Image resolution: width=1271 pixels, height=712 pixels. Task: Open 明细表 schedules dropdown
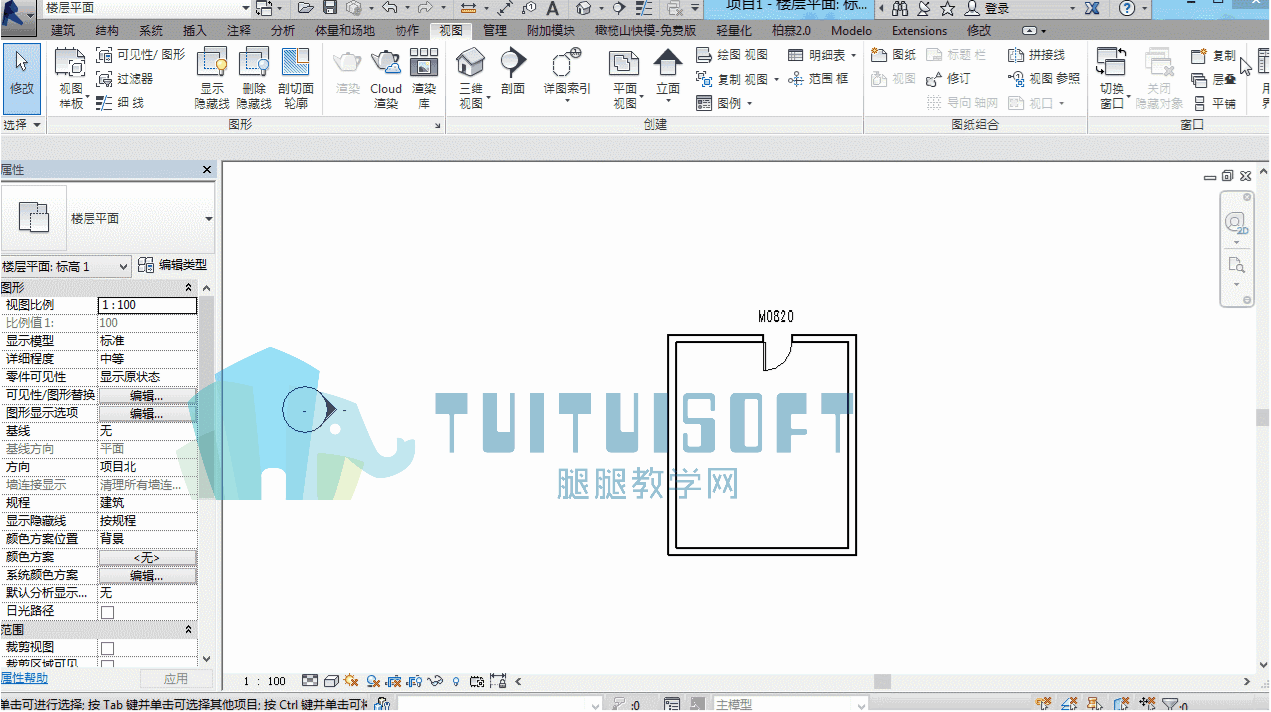(822, 55)
